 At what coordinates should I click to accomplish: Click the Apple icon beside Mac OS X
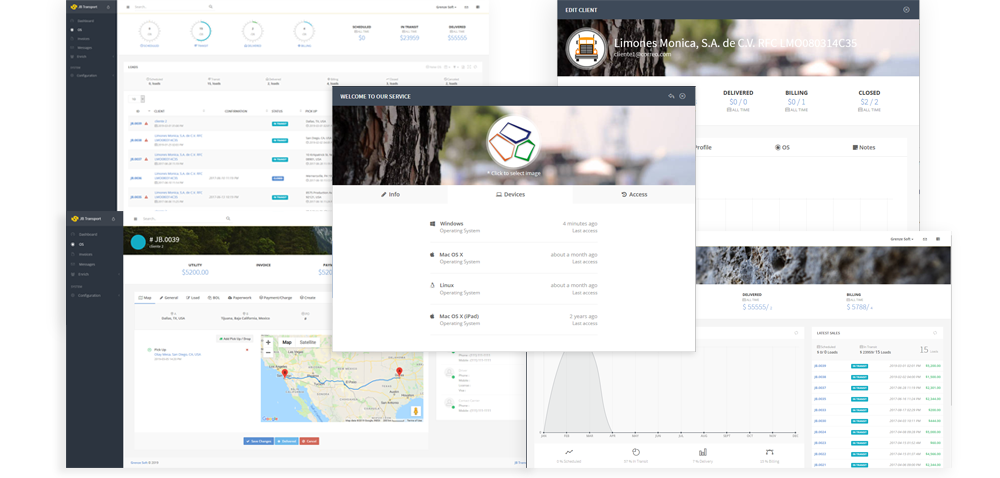tap(432, 254)
